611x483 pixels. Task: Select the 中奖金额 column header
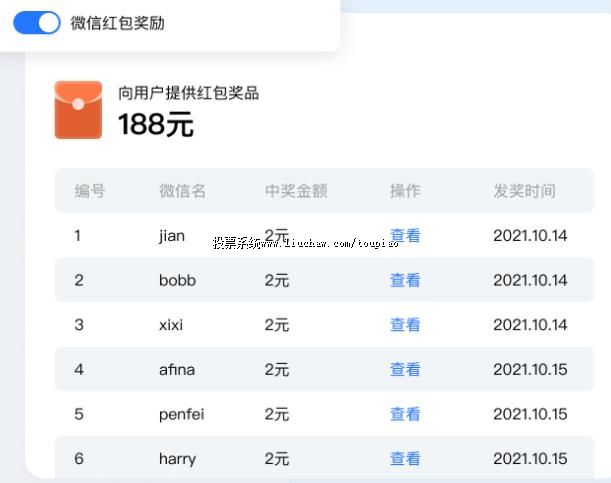point(296,190)
